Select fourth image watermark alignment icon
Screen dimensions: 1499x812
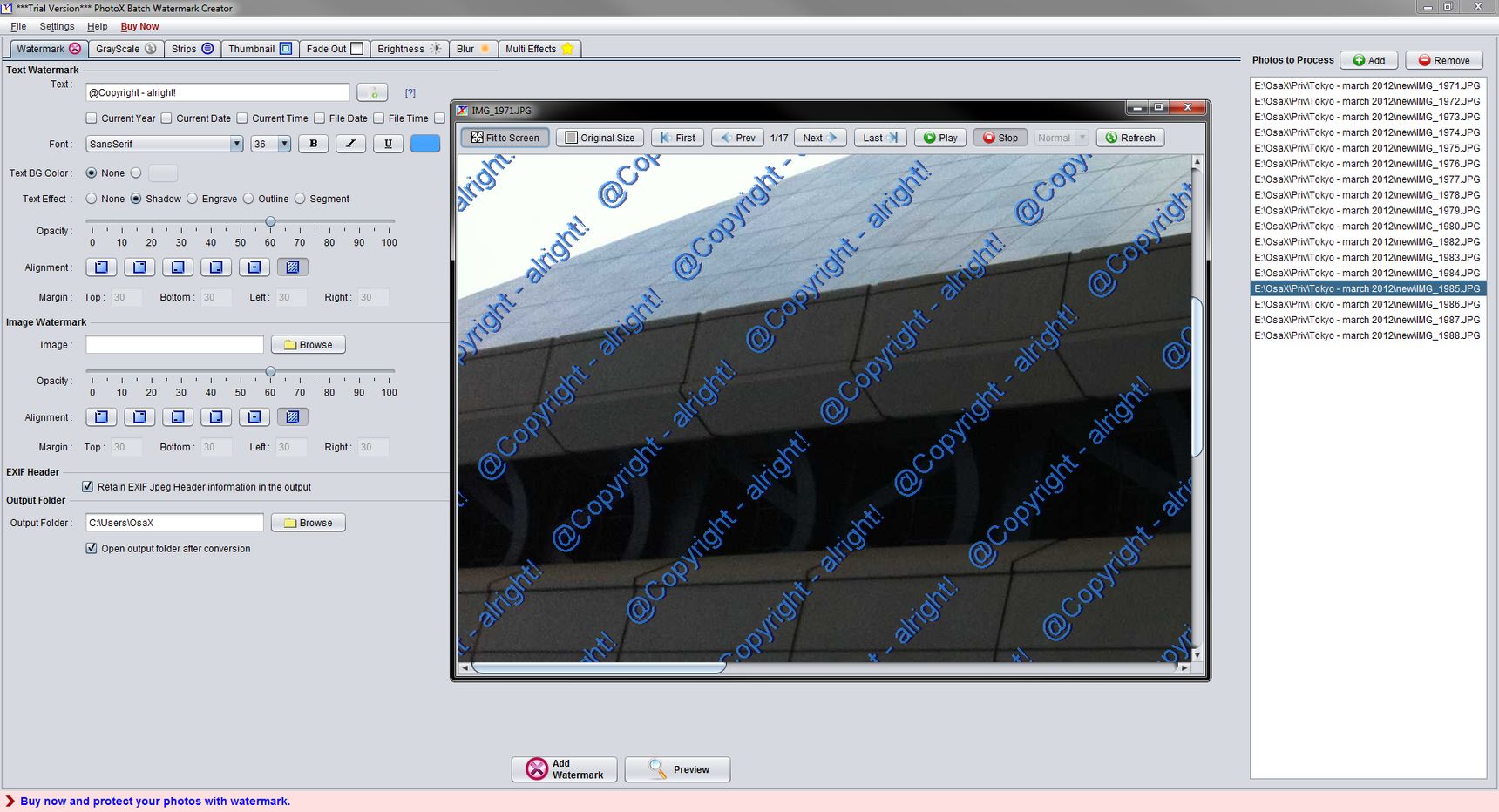(x=216, y=417)
